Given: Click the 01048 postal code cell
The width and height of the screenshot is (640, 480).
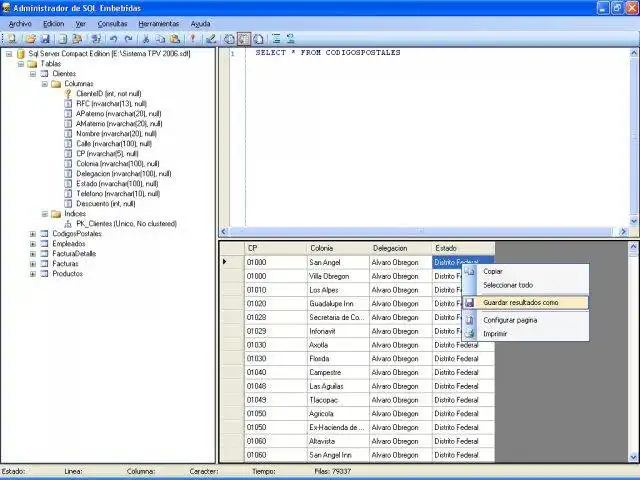Looking at the screenshot, I should pyautogui.click(x=276, y=386).
